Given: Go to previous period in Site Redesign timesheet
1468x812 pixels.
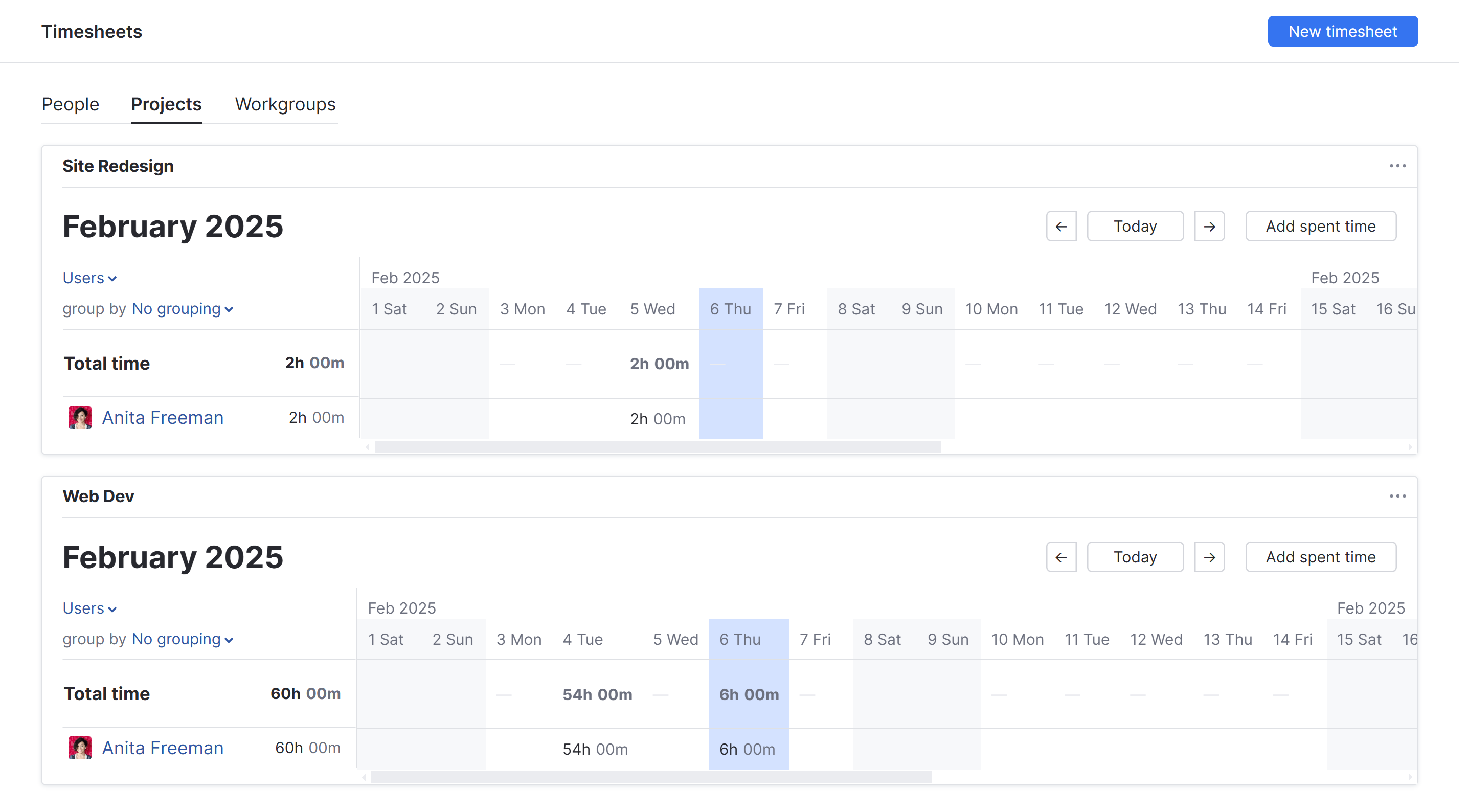Looking at the screenshot, I should pyautogui.click(x=1061, y=226).
